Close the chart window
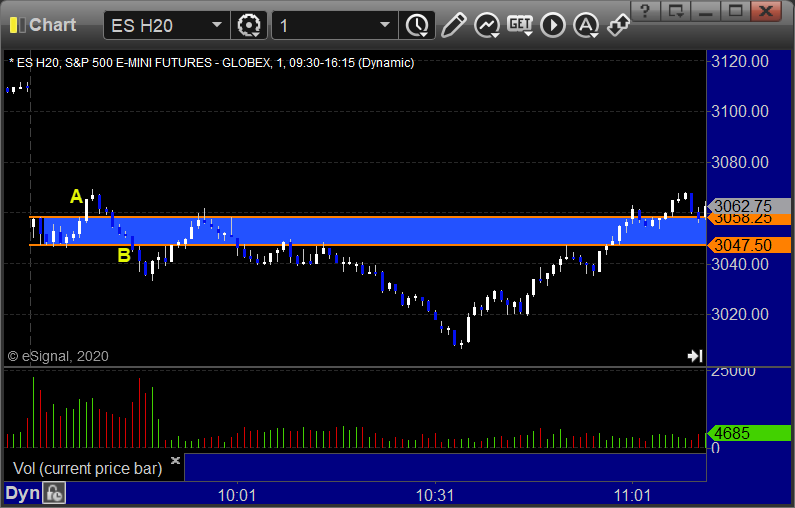Viewport: 795px width, 508px height. 766,10
